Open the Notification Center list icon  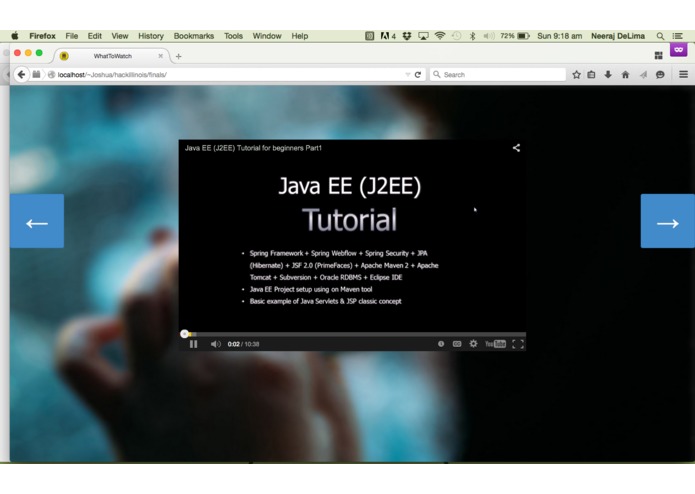click(677, 36)
